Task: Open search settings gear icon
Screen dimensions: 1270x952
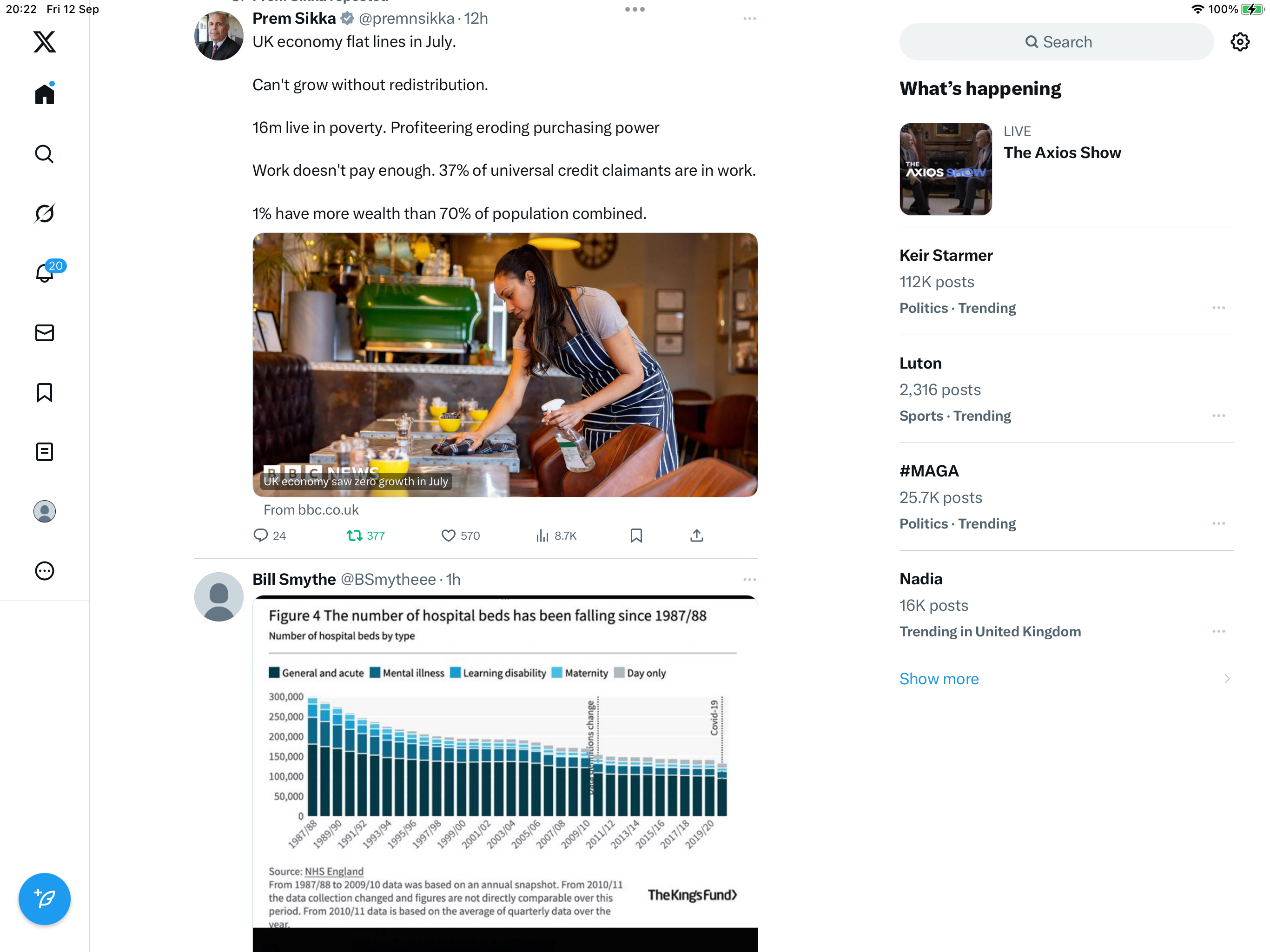Action: 1240,42
